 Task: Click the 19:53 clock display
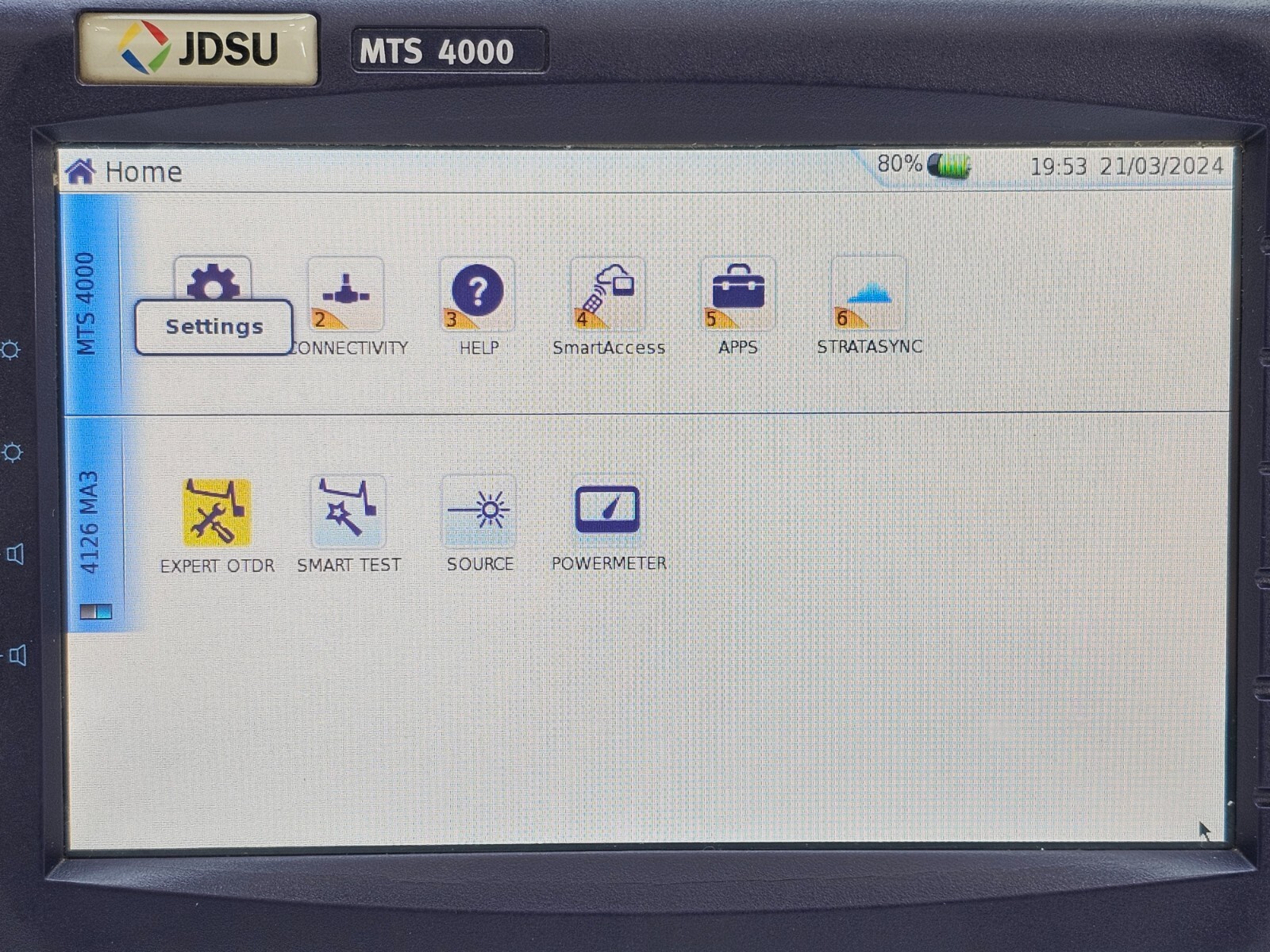point(1058,167)
